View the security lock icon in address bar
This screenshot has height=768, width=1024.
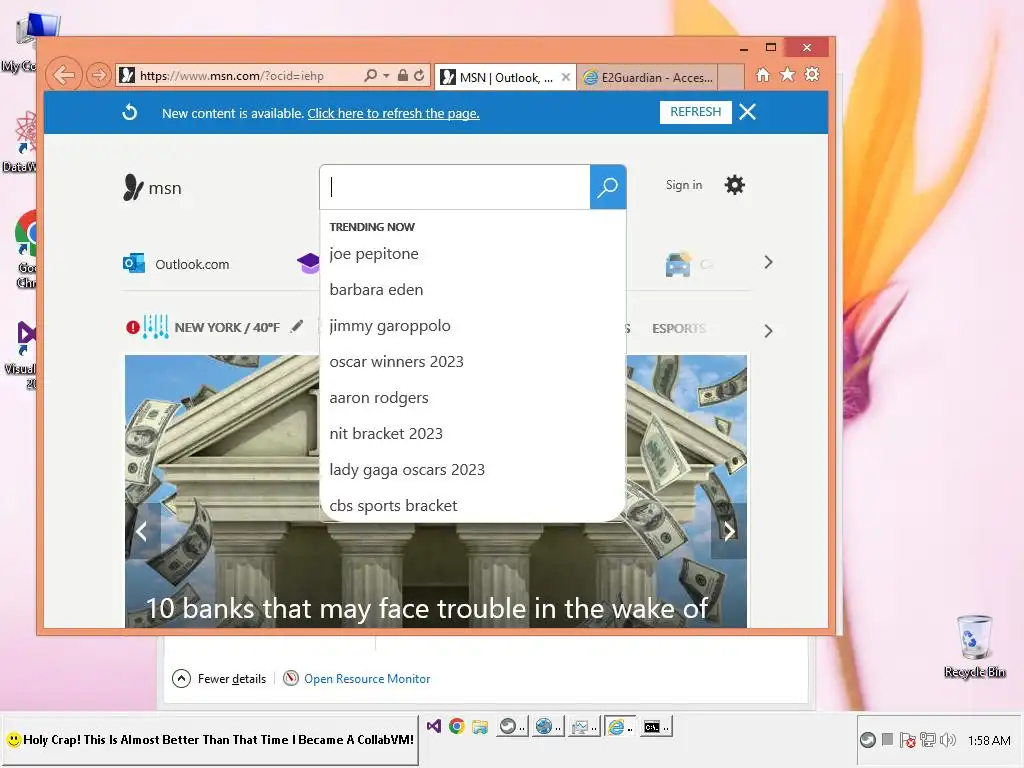[403, 76]
